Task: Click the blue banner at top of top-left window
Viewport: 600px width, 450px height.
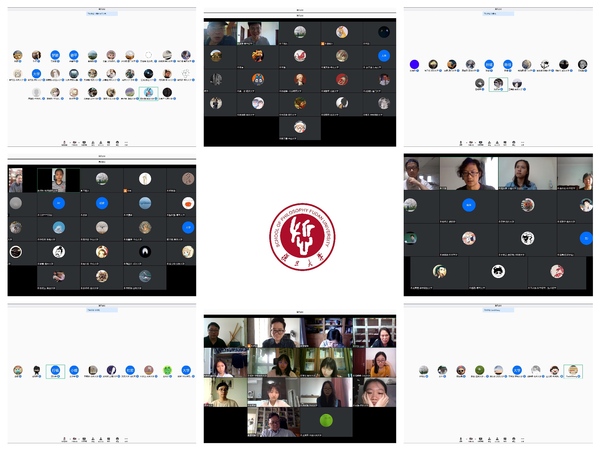Action: pyautogui.click(x=100, y=14)
